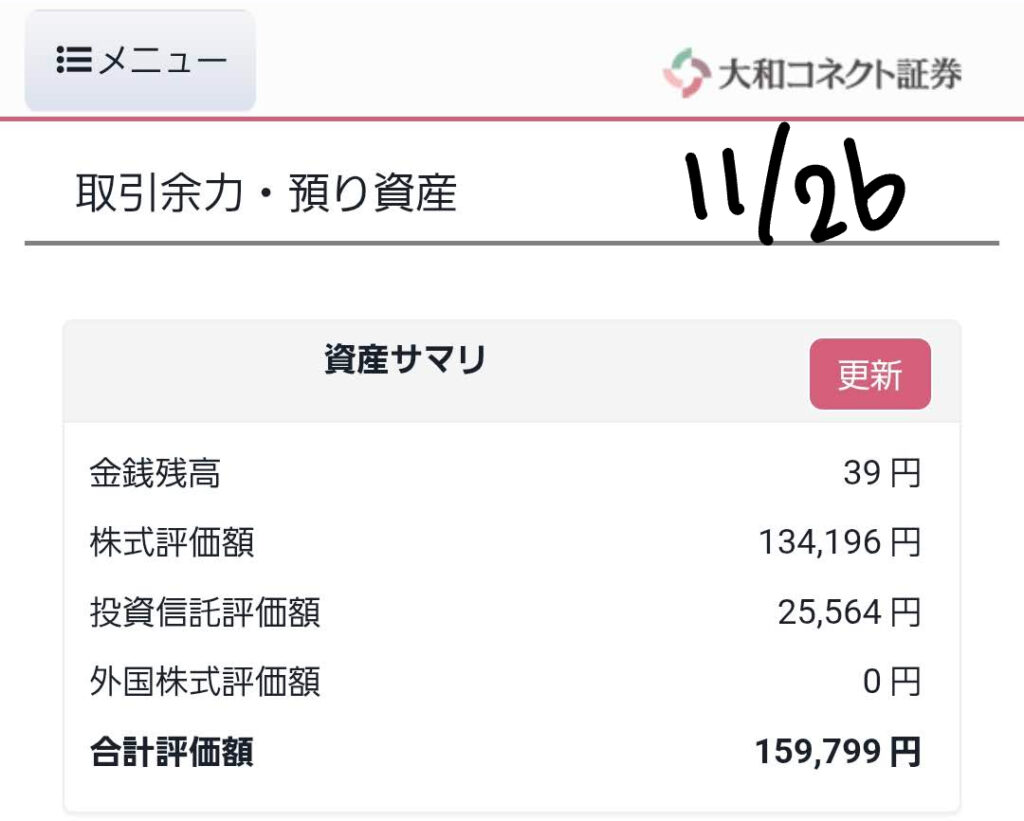Click the gray underline beneath page title
Image resolution: width=1024 pixels, height=821 pixels.
tap(512, 243)
